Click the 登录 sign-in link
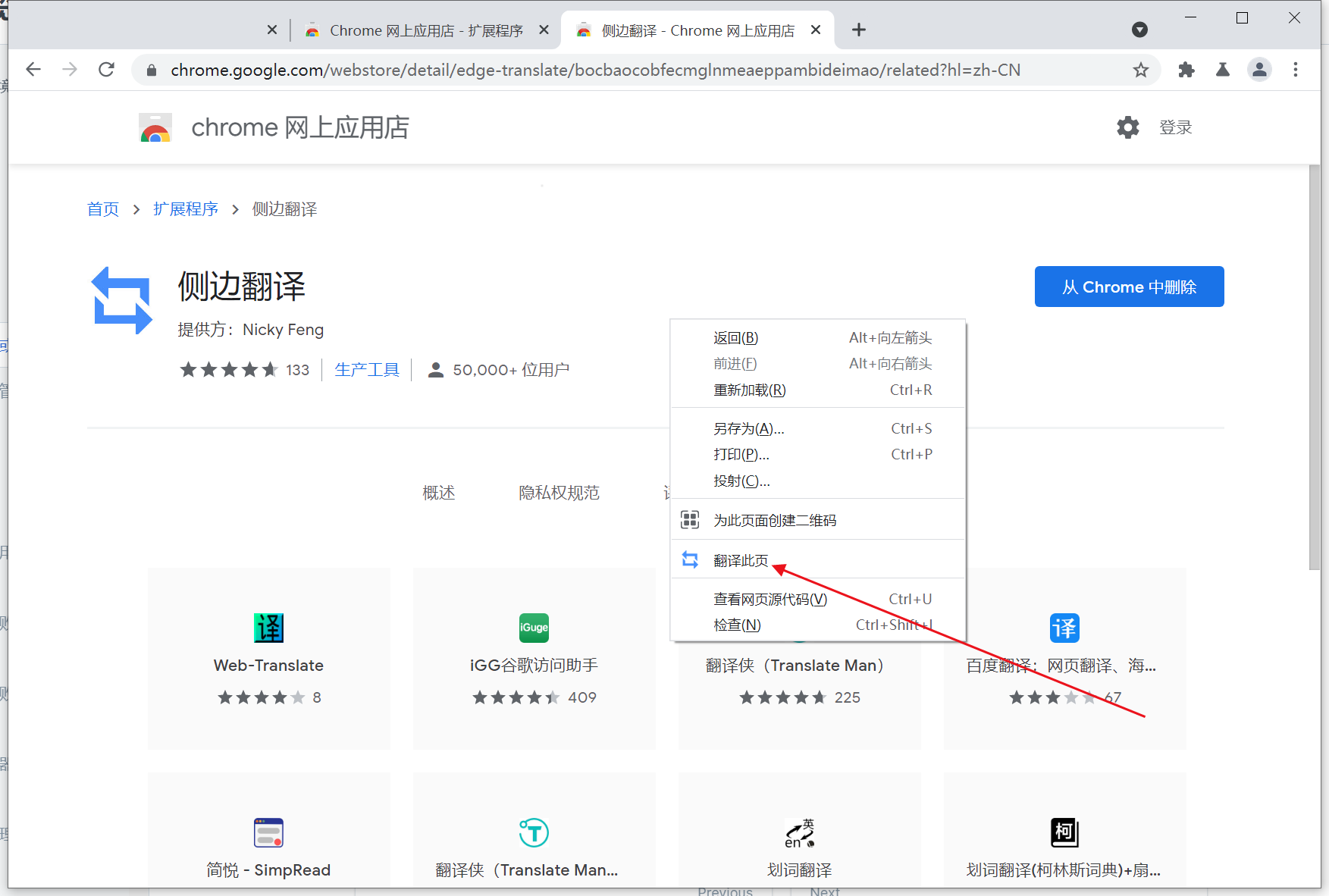Screen dimensions: 1329x896 pos(1175,127)
